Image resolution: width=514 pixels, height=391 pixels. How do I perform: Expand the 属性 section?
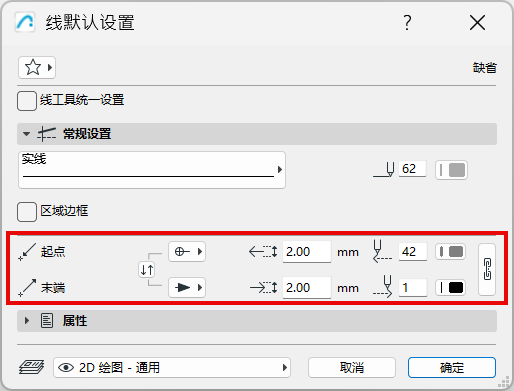(27, 321)
